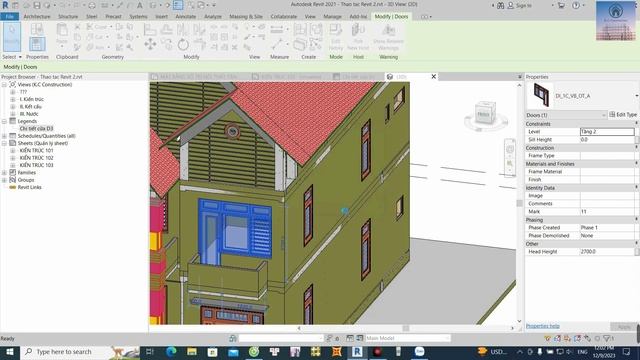The width and height of the screenshot is (640, 360).
Task: Click the Sign In button
Action: [520, 5]
